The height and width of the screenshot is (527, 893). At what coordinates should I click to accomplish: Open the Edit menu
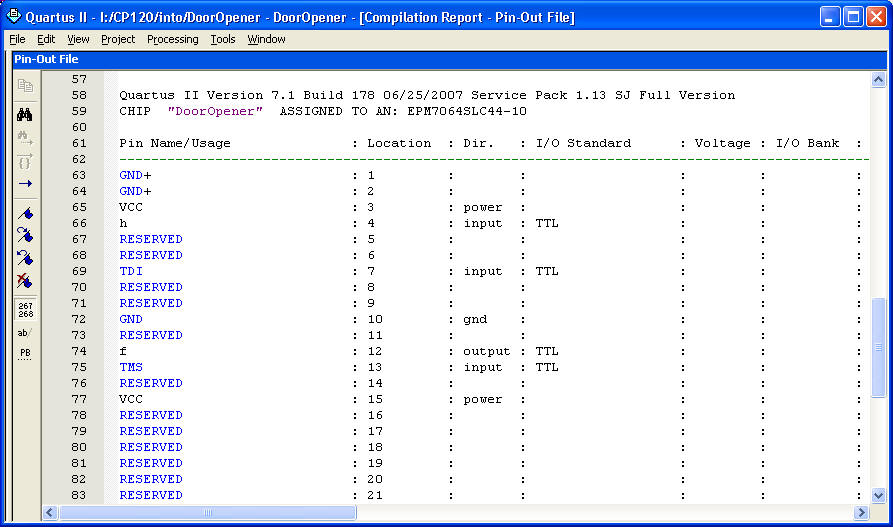[46, 39]
